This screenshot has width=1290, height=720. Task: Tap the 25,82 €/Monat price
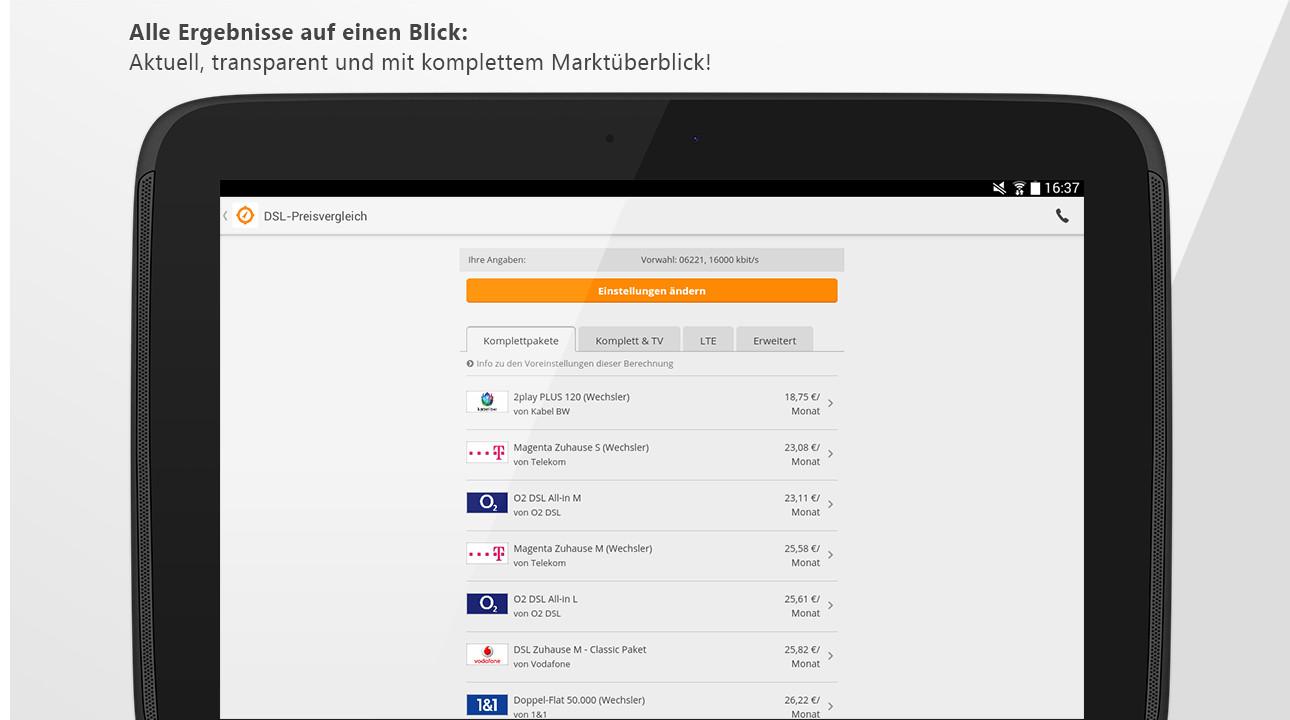pyautogui.click(x=802, y=656)
